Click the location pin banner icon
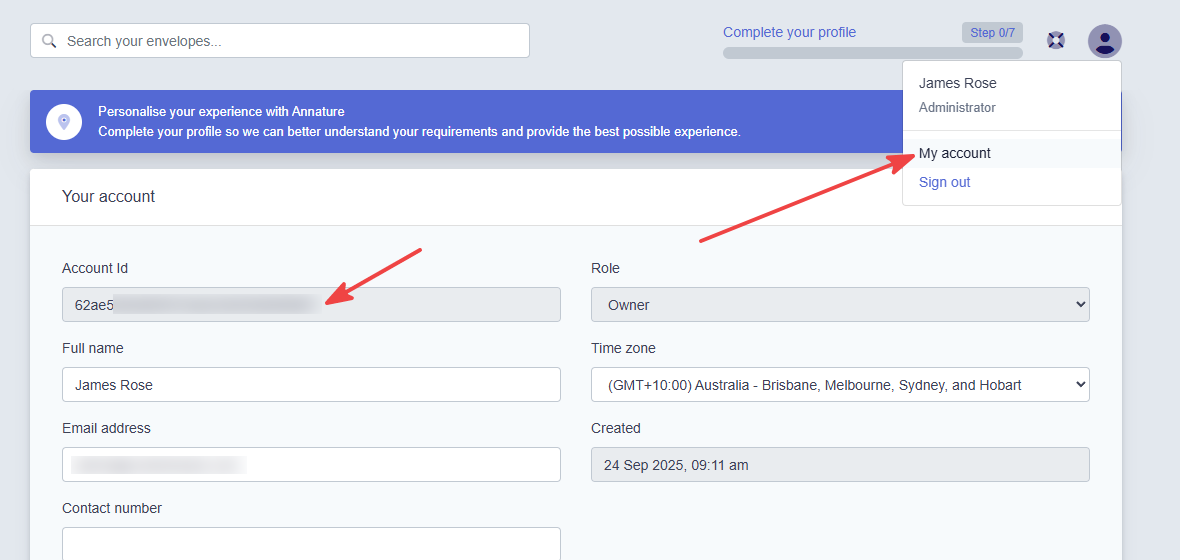Viewport: 1180px width, 560px height. coord(64,121)
